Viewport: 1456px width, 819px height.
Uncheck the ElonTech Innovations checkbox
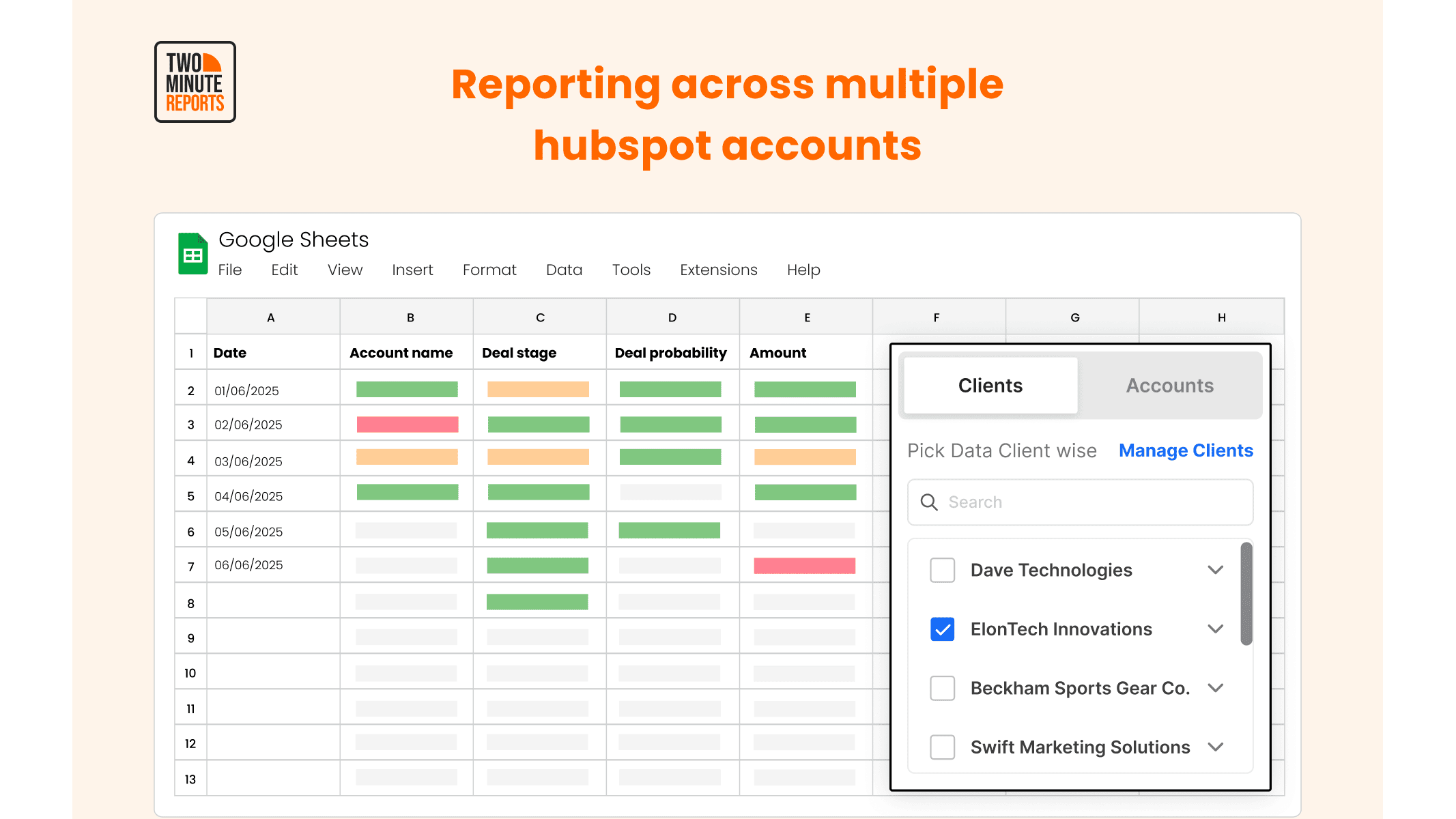[x=942, y=629]
